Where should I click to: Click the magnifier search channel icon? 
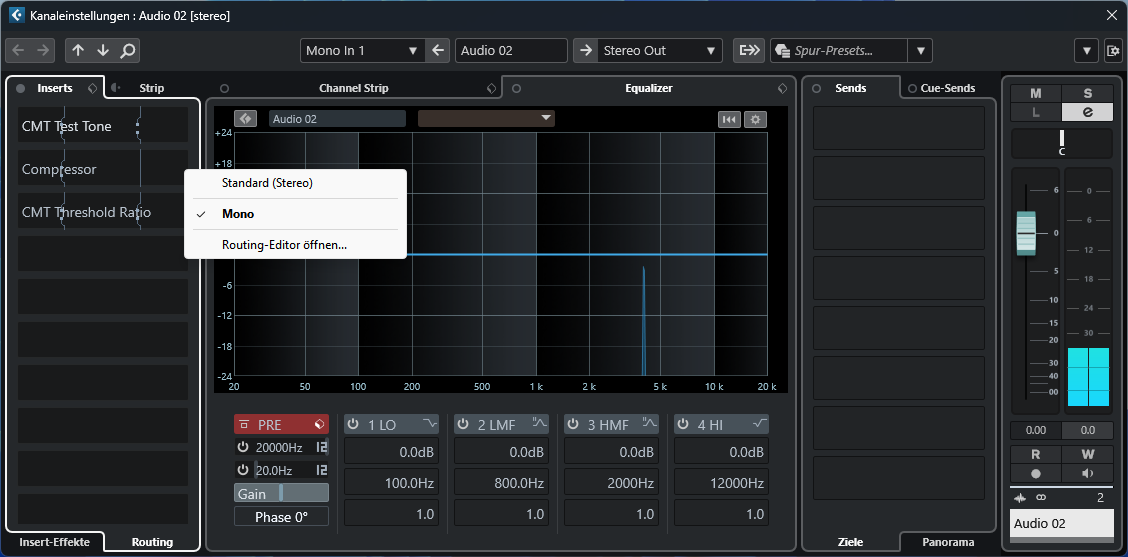tap(127, 50)
